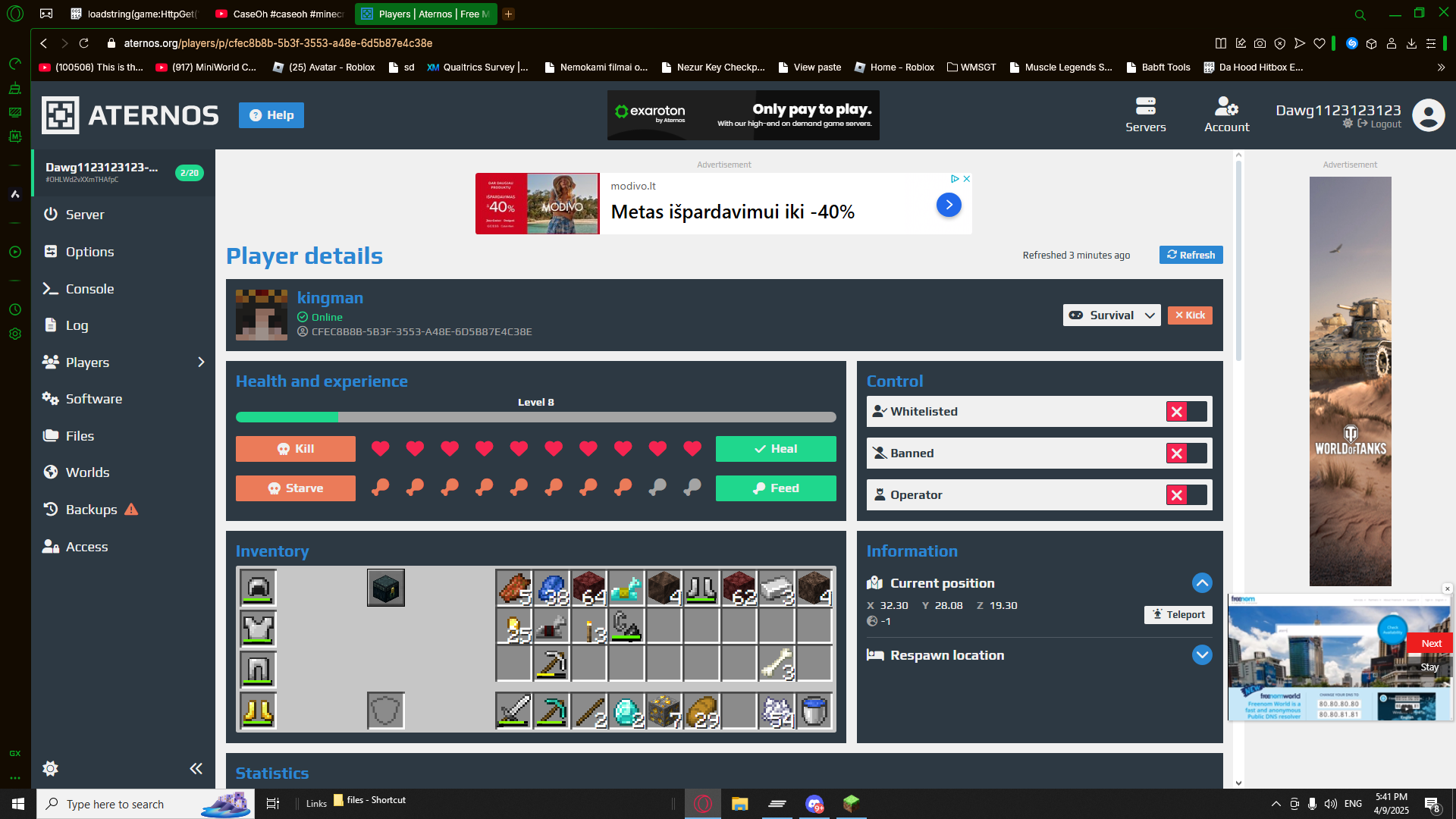
Task: Select the iron chestplate armor slot
Action: pos(258,629)
